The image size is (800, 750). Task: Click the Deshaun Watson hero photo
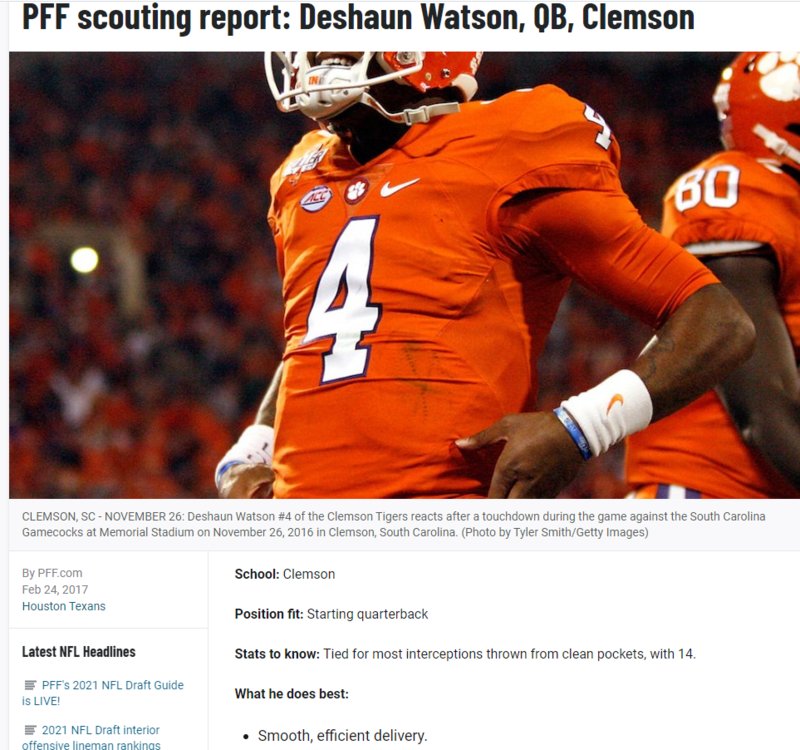[404, 275]
